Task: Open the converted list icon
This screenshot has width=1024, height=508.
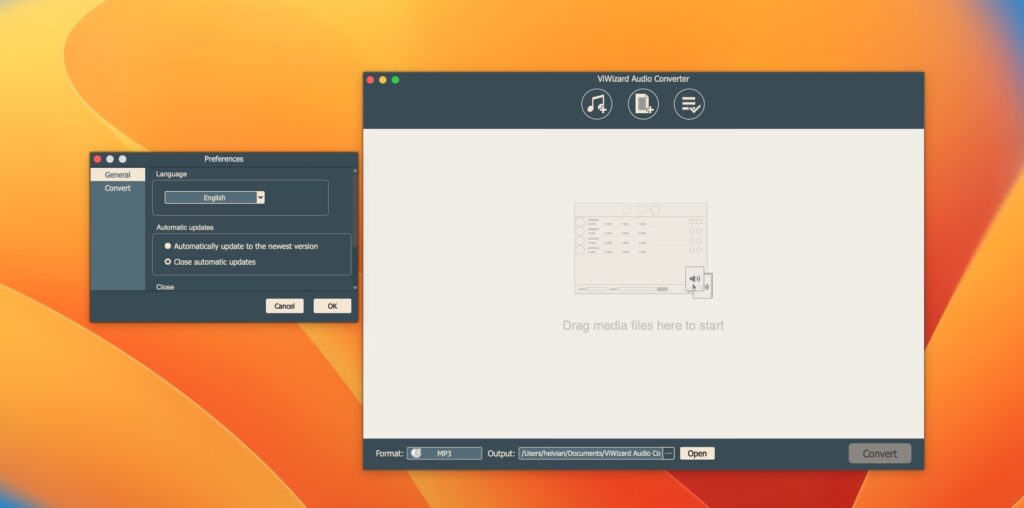Action: 689,104
